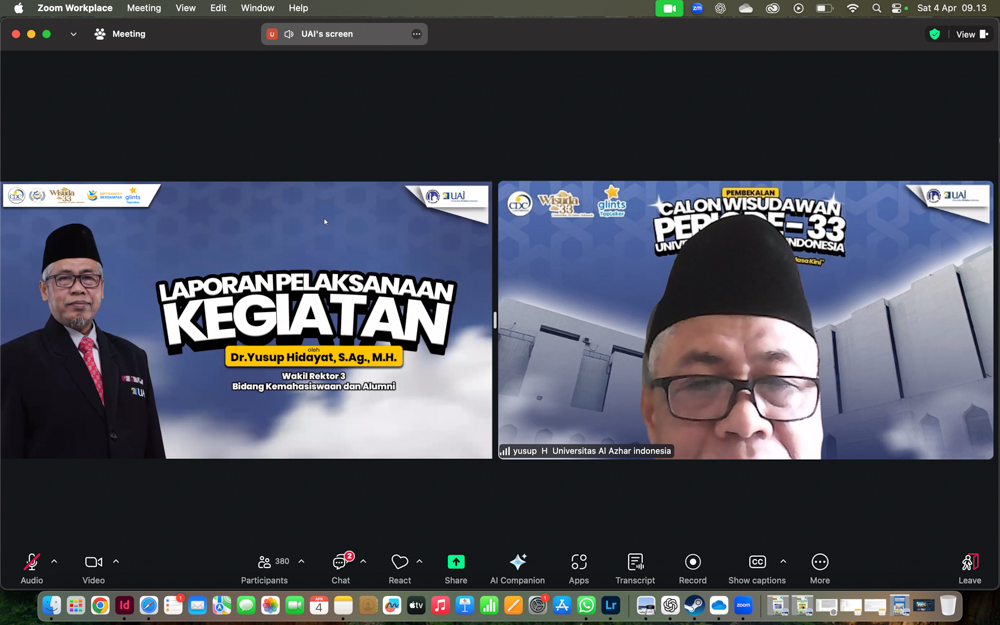Open the Transcript panel
Screen dimensions: 1000x625
[635, 563]
